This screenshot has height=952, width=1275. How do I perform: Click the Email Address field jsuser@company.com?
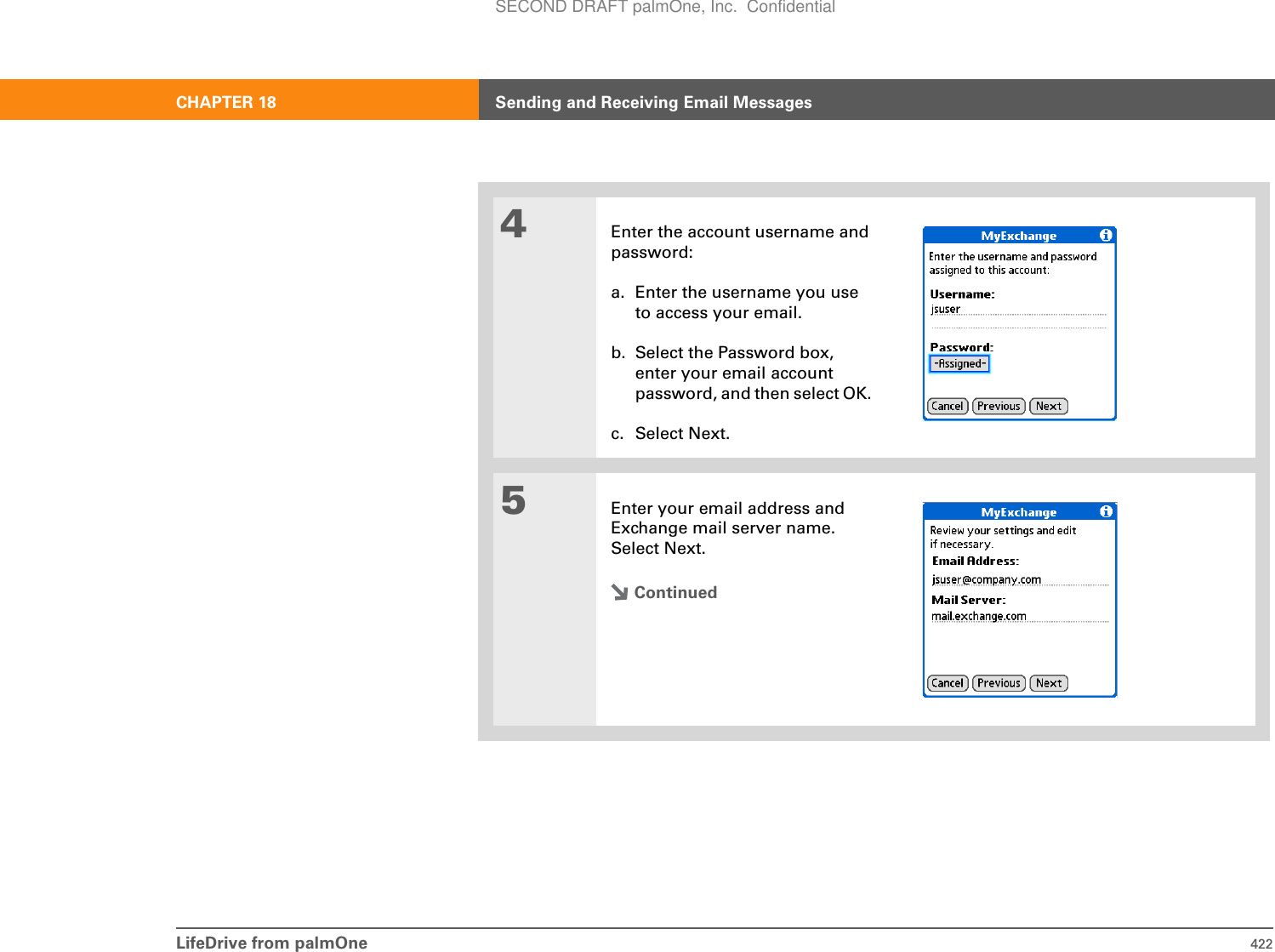pyautogui.click(x=1020, y=579)
